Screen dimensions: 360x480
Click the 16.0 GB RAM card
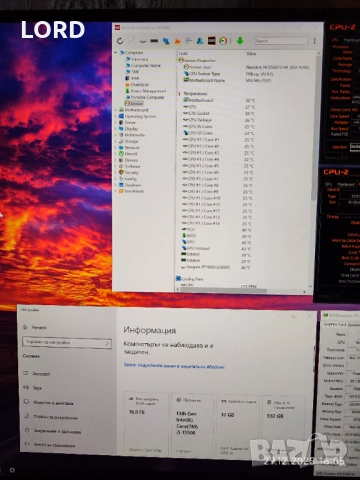(146, 424)
